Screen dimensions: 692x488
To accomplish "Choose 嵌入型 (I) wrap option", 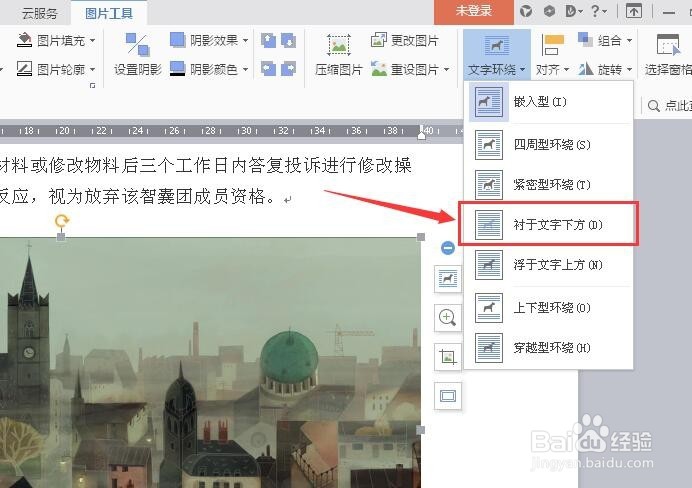I will click(549, 102).
